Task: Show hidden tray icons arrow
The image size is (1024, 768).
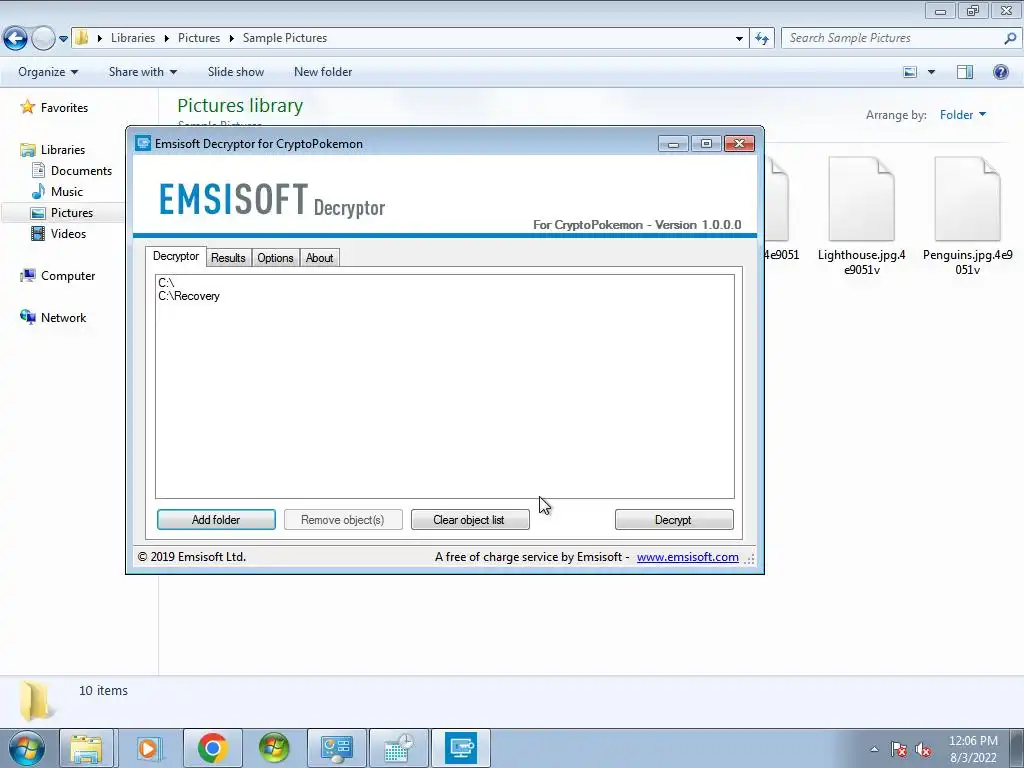Action: pos(874,749)
